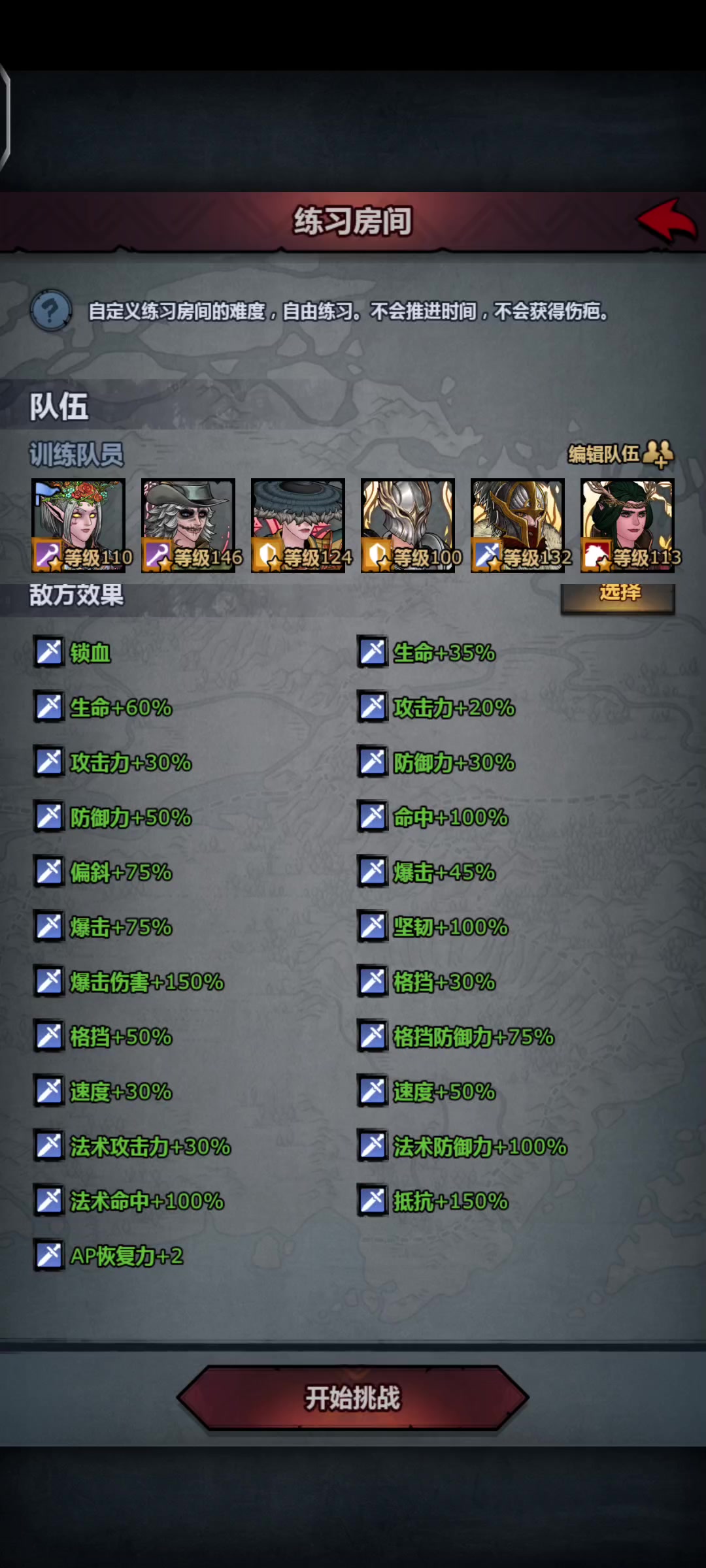706x1568 pixels.
Task: Click the 生命+35% effect icon
Action: click(x=373, y=652)
